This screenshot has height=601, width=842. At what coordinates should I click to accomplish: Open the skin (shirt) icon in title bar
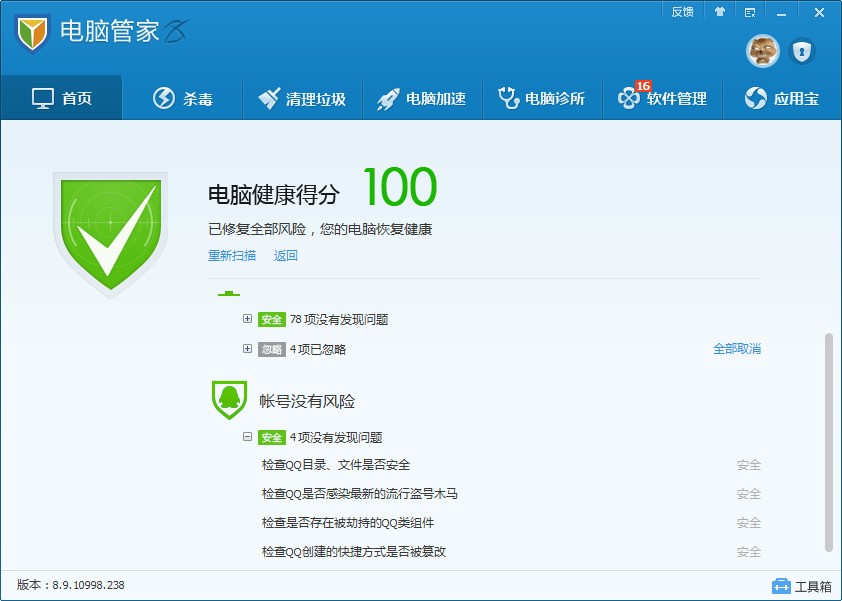[720, 12]
